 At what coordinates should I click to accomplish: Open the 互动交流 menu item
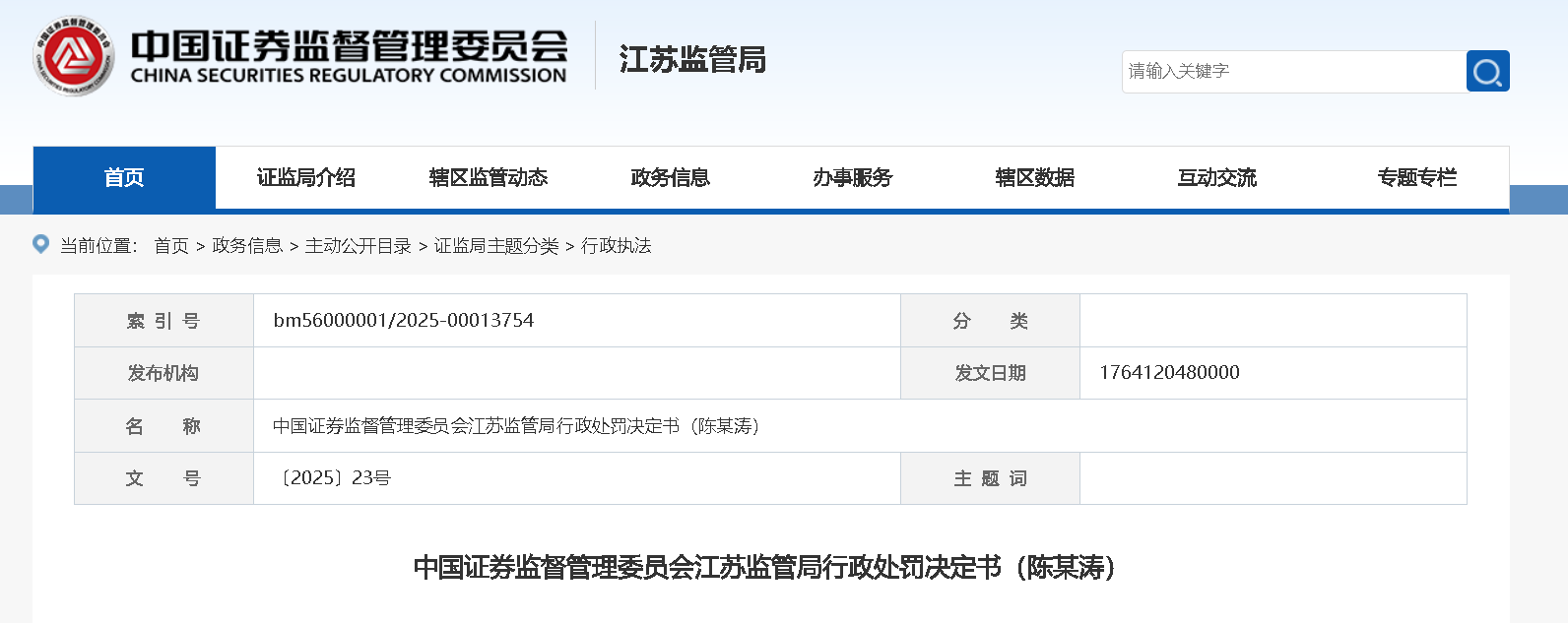[x=1217, y=178]
